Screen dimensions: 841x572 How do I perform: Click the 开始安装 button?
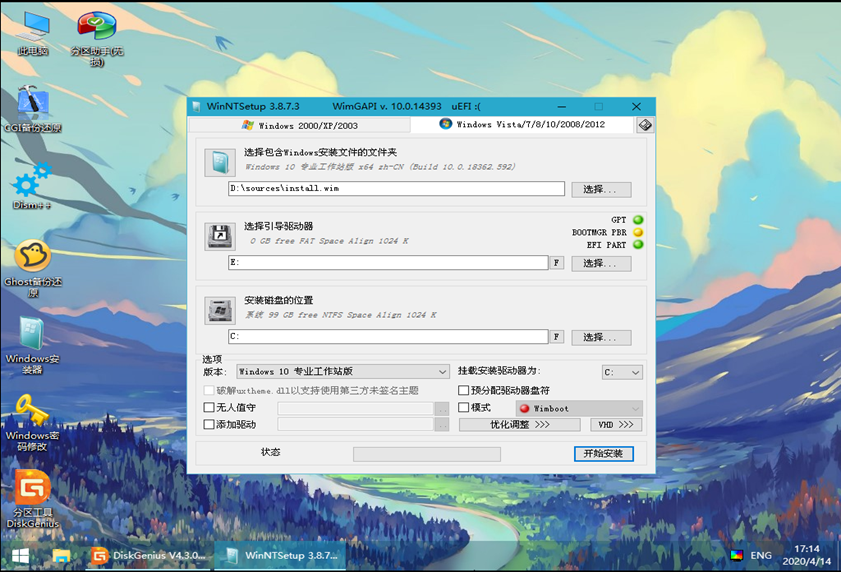pos(603,453)
